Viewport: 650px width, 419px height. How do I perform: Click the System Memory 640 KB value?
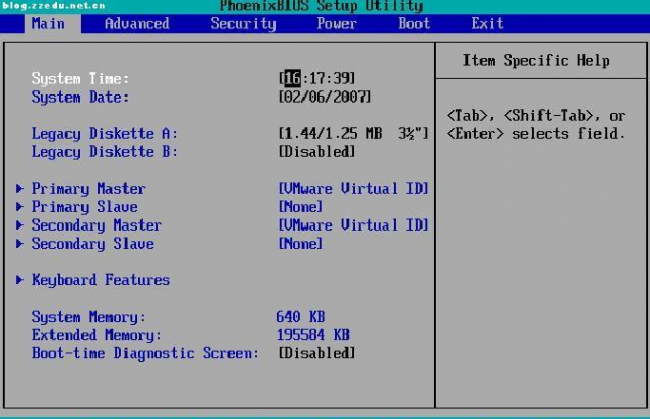pos(301,317)
